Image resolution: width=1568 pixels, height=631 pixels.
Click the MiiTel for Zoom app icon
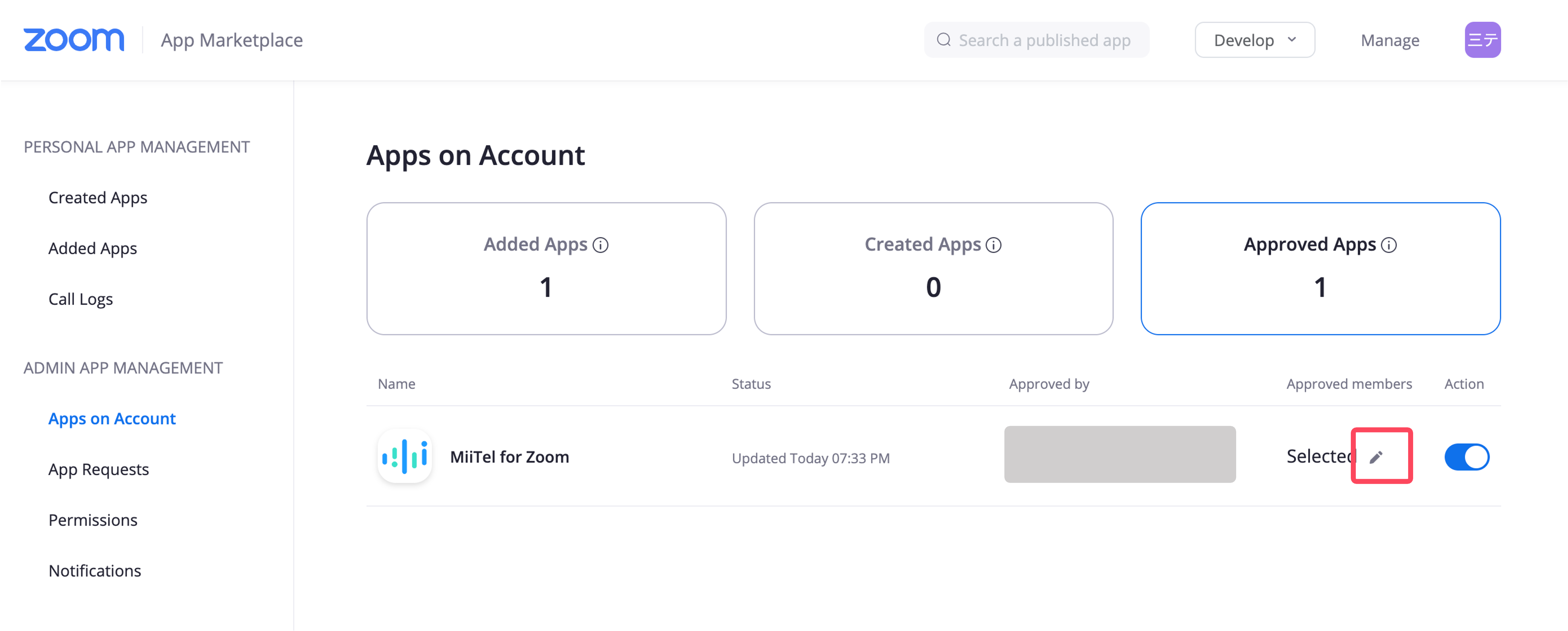(x=405, y=456)
